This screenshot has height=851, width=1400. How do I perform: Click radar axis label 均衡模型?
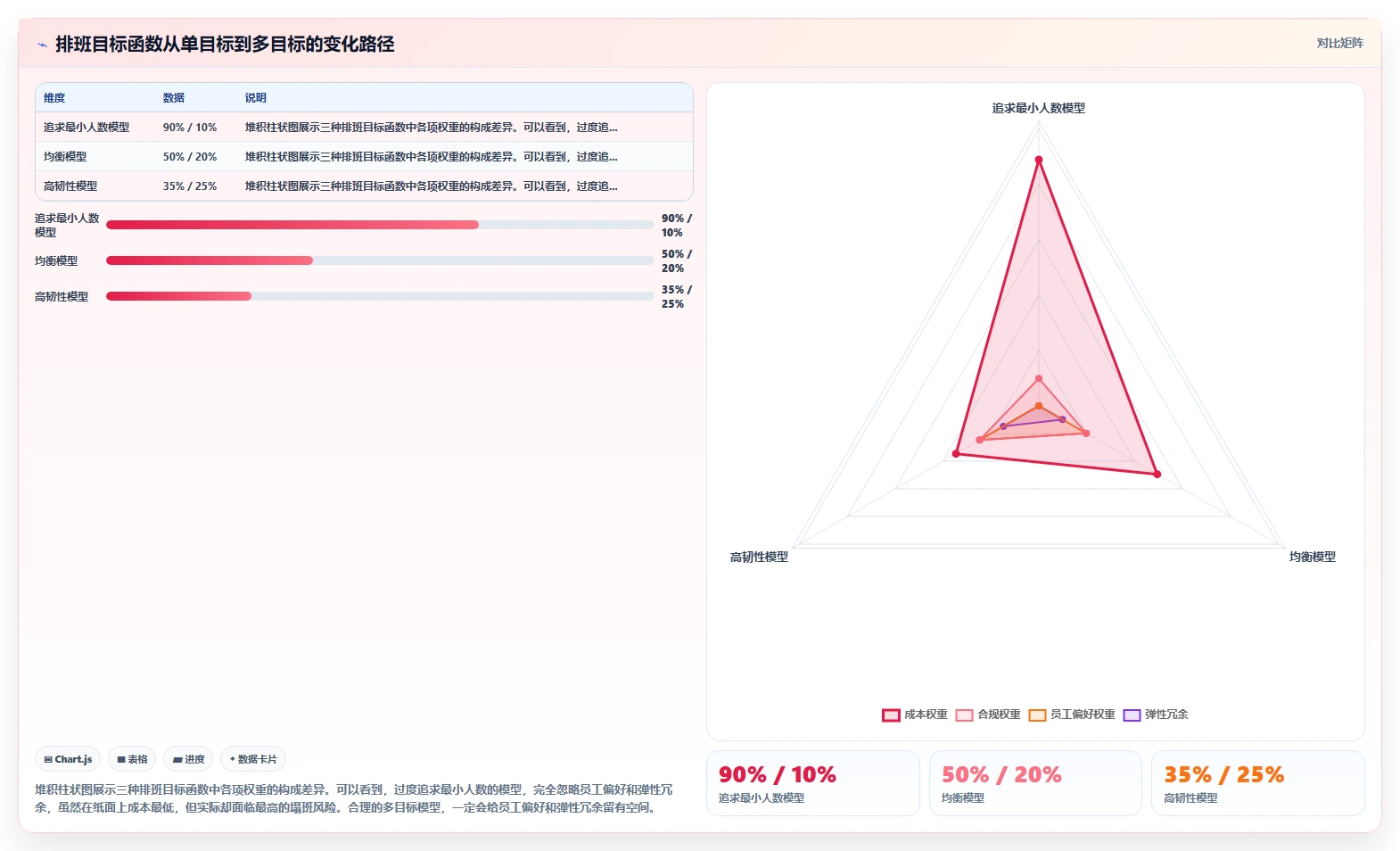click(1313, 557)
